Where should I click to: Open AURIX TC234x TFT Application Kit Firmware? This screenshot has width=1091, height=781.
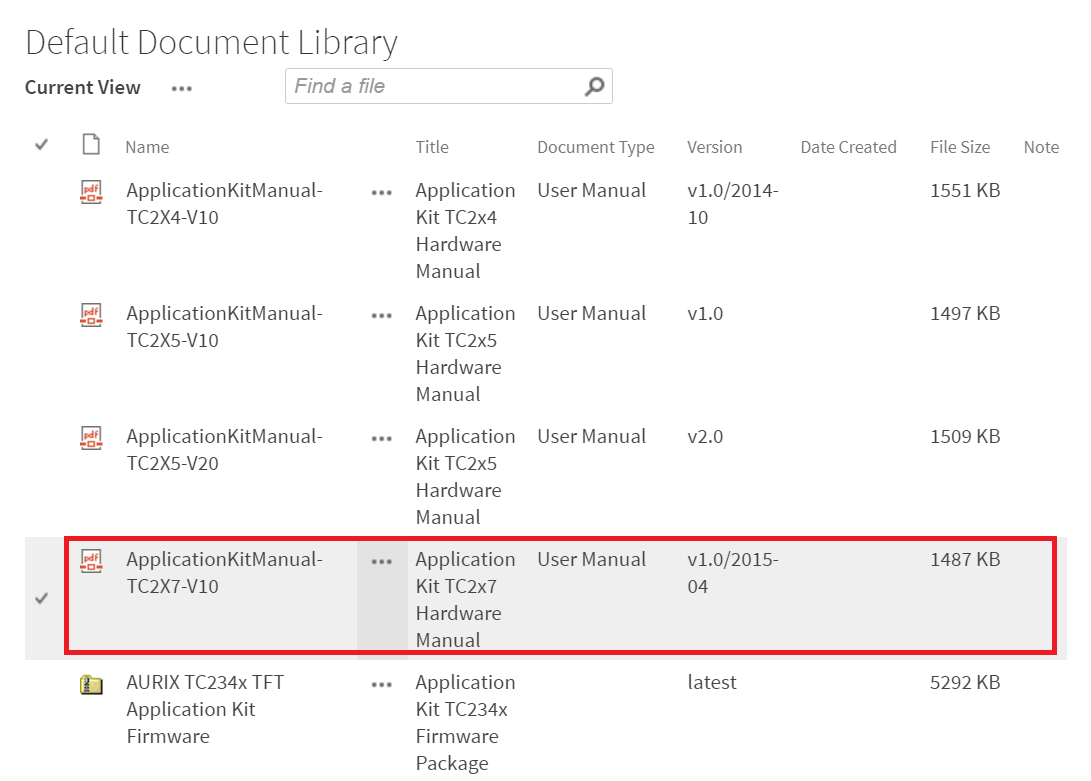pos(205,709)
